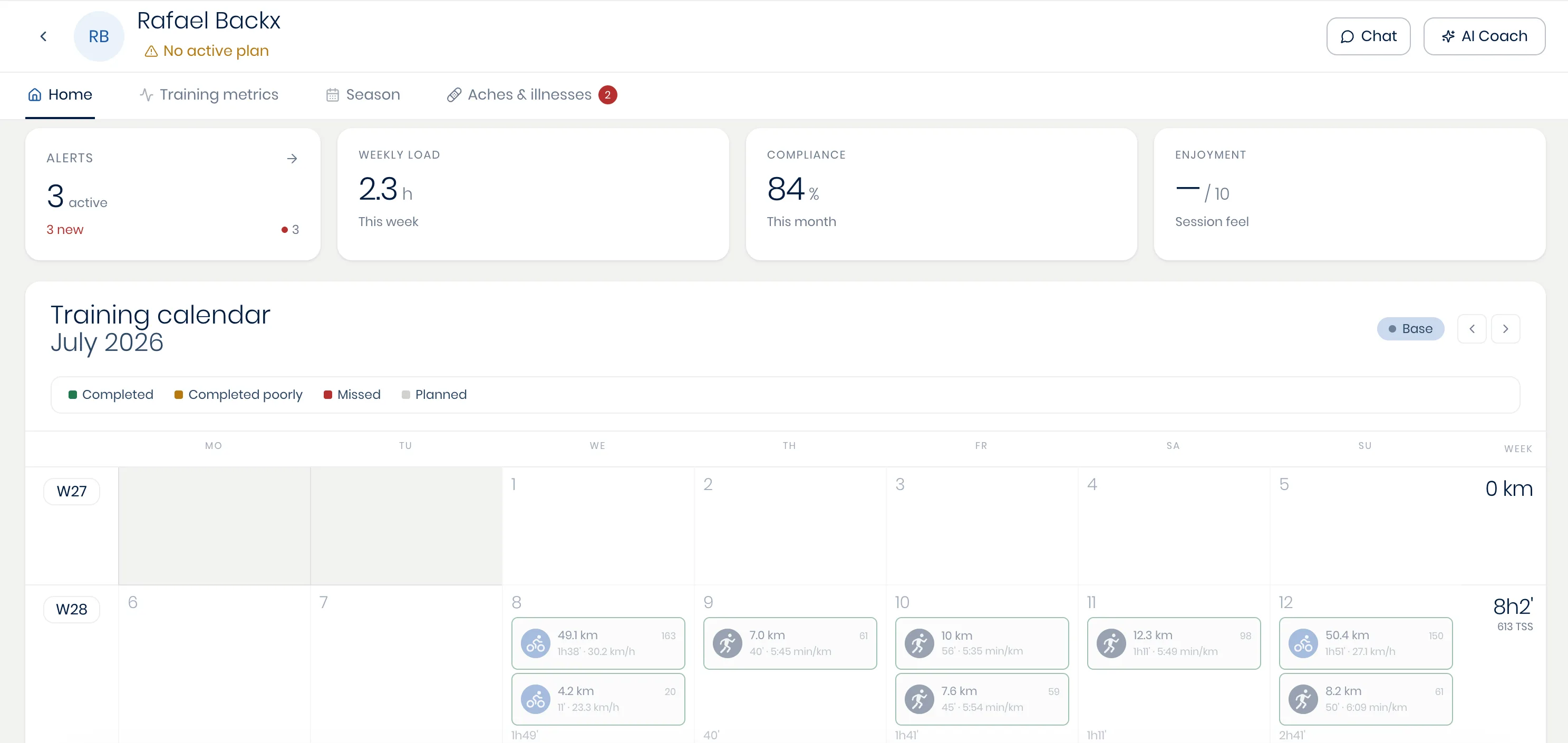1568x743 pixels.
Task: Open the Compliance 84% card
Action: point(941,194)
